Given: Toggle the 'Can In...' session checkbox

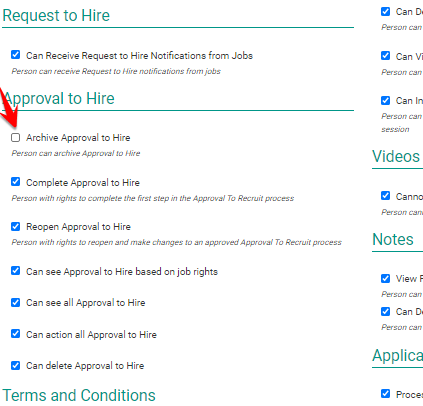Looking at the screenshot, I should [x=385, y=100].
